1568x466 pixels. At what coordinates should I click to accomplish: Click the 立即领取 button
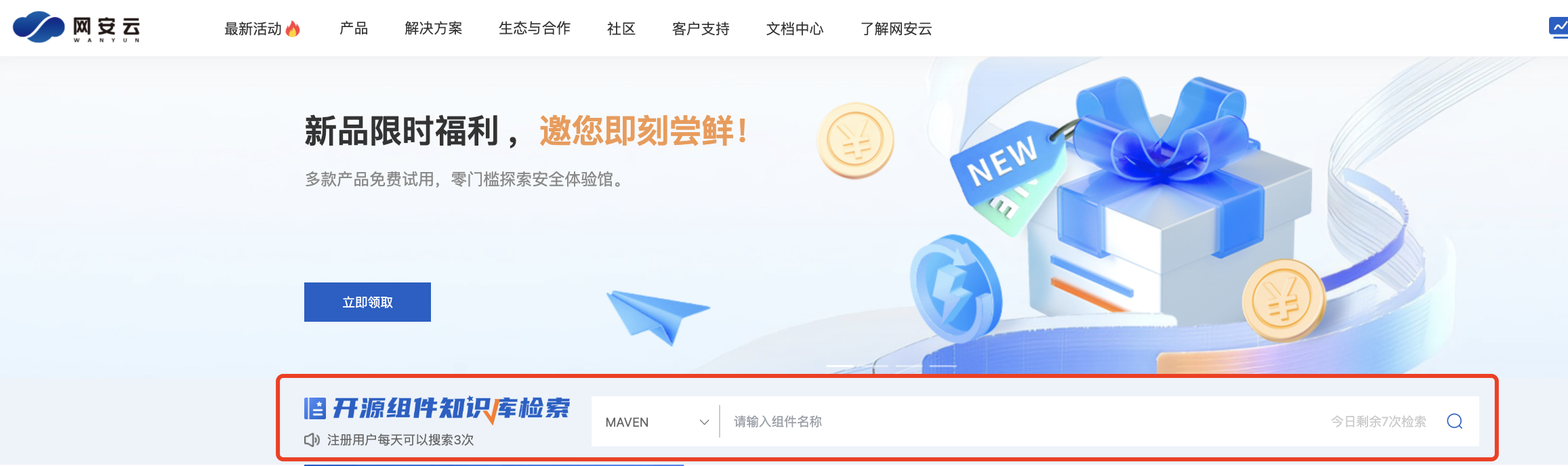click(367, 302)
